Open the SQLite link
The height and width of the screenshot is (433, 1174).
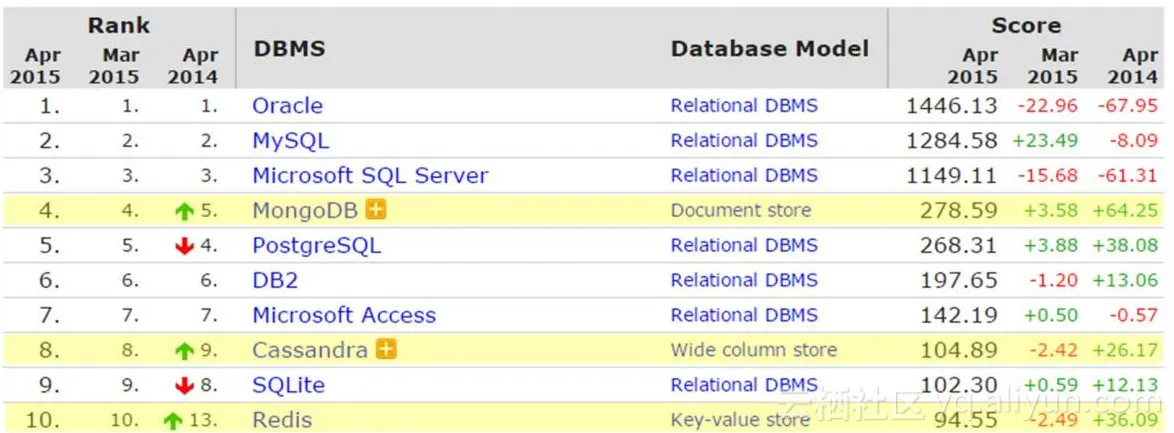click(288, 385)
